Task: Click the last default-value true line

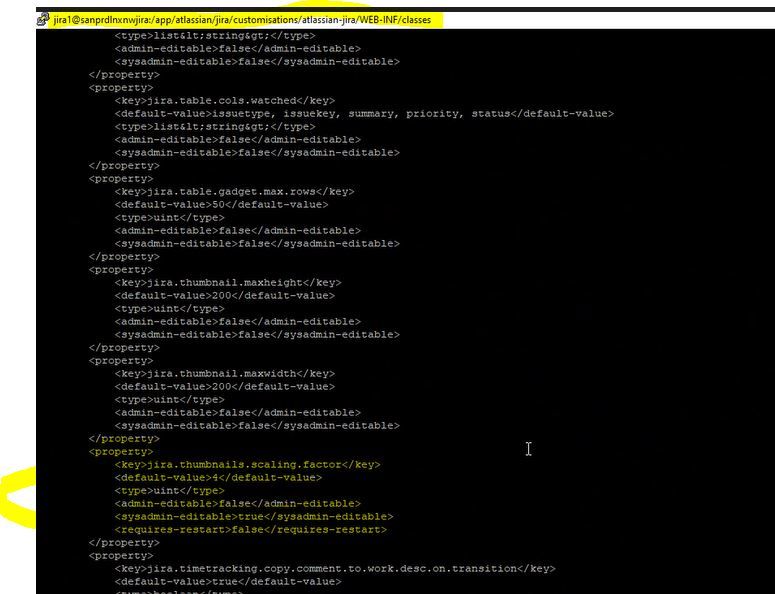Action: click(228, 582)
